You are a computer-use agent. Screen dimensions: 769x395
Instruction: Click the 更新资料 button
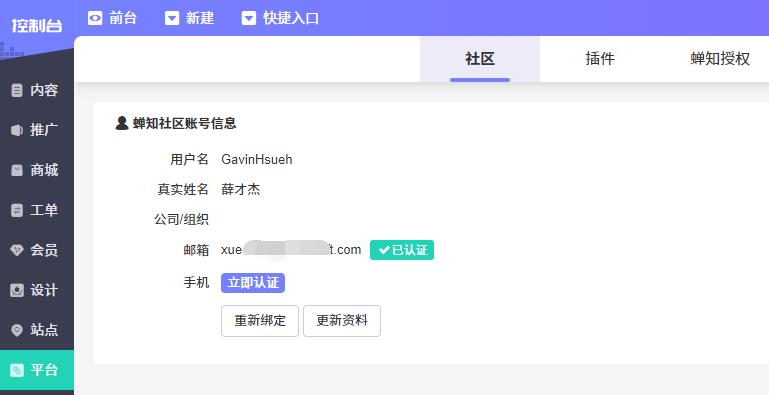pos(342,321)
